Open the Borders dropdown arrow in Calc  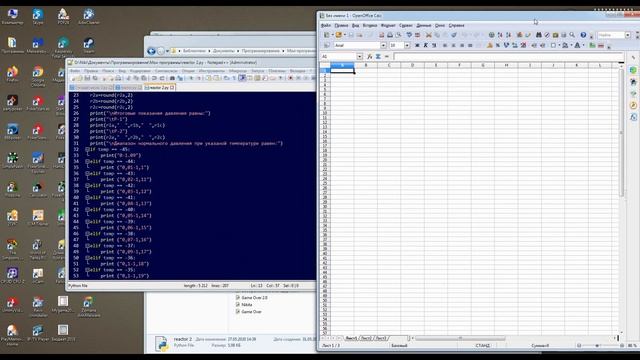(x=559, y=45)
